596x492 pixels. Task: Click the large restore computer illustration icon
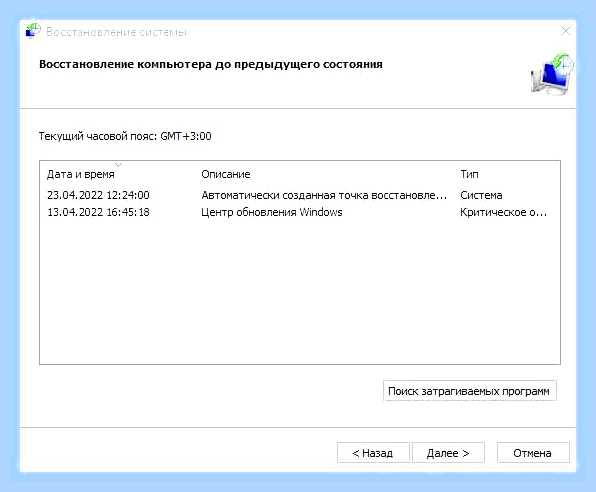552,74
